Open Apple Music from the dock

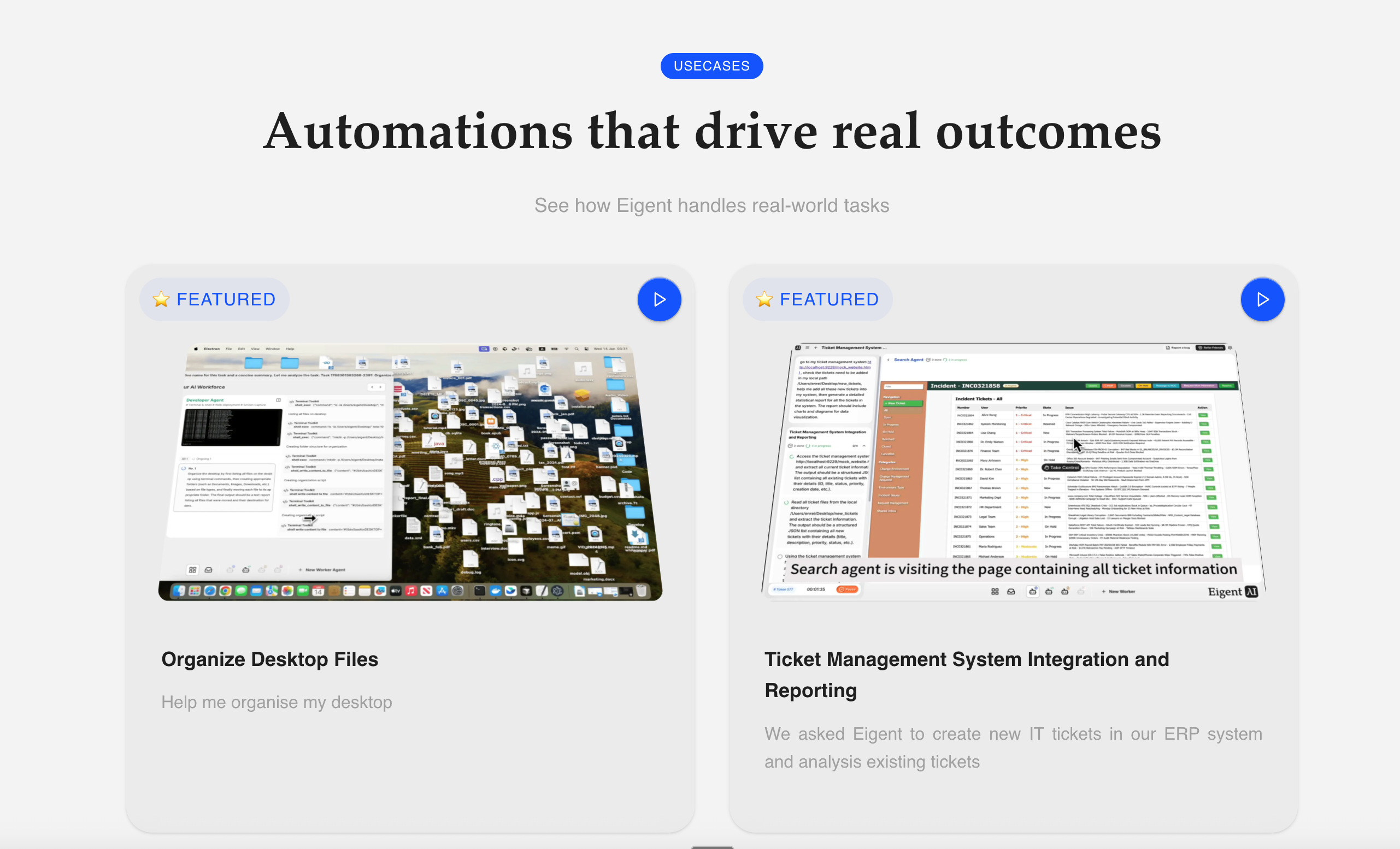(x=410, y=591)
